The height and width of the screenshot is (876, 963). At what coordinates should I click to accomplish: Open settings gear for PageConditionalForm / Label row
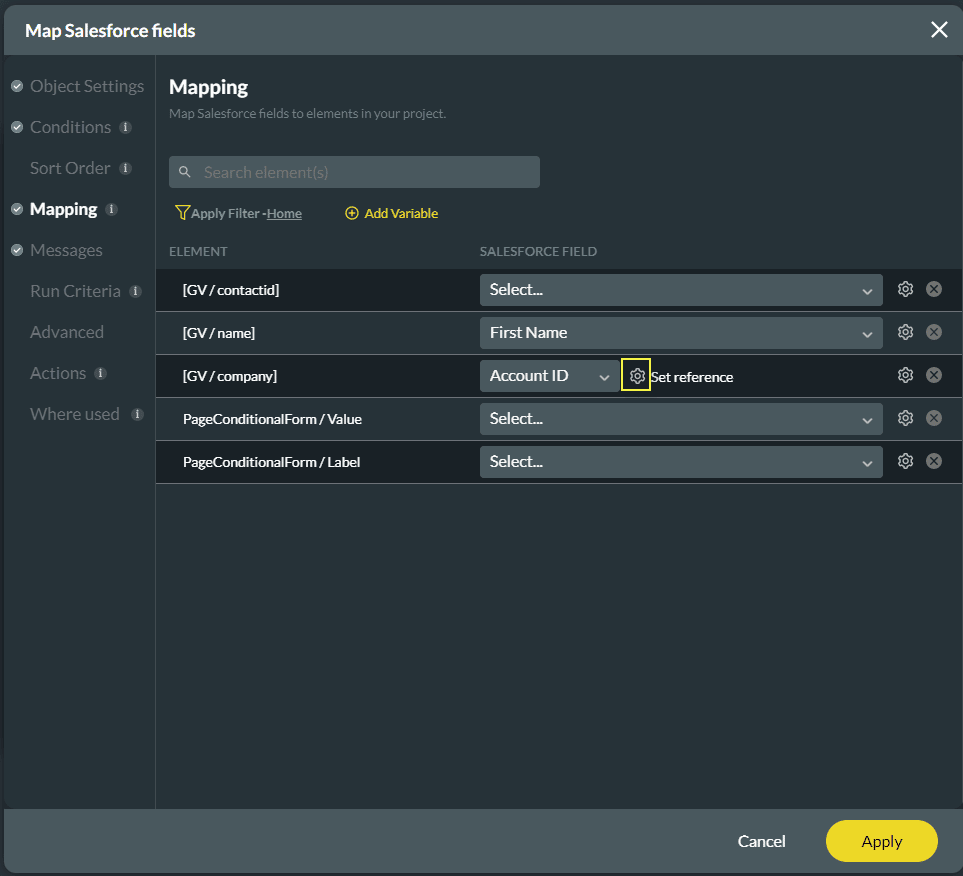tap(905, 461)
